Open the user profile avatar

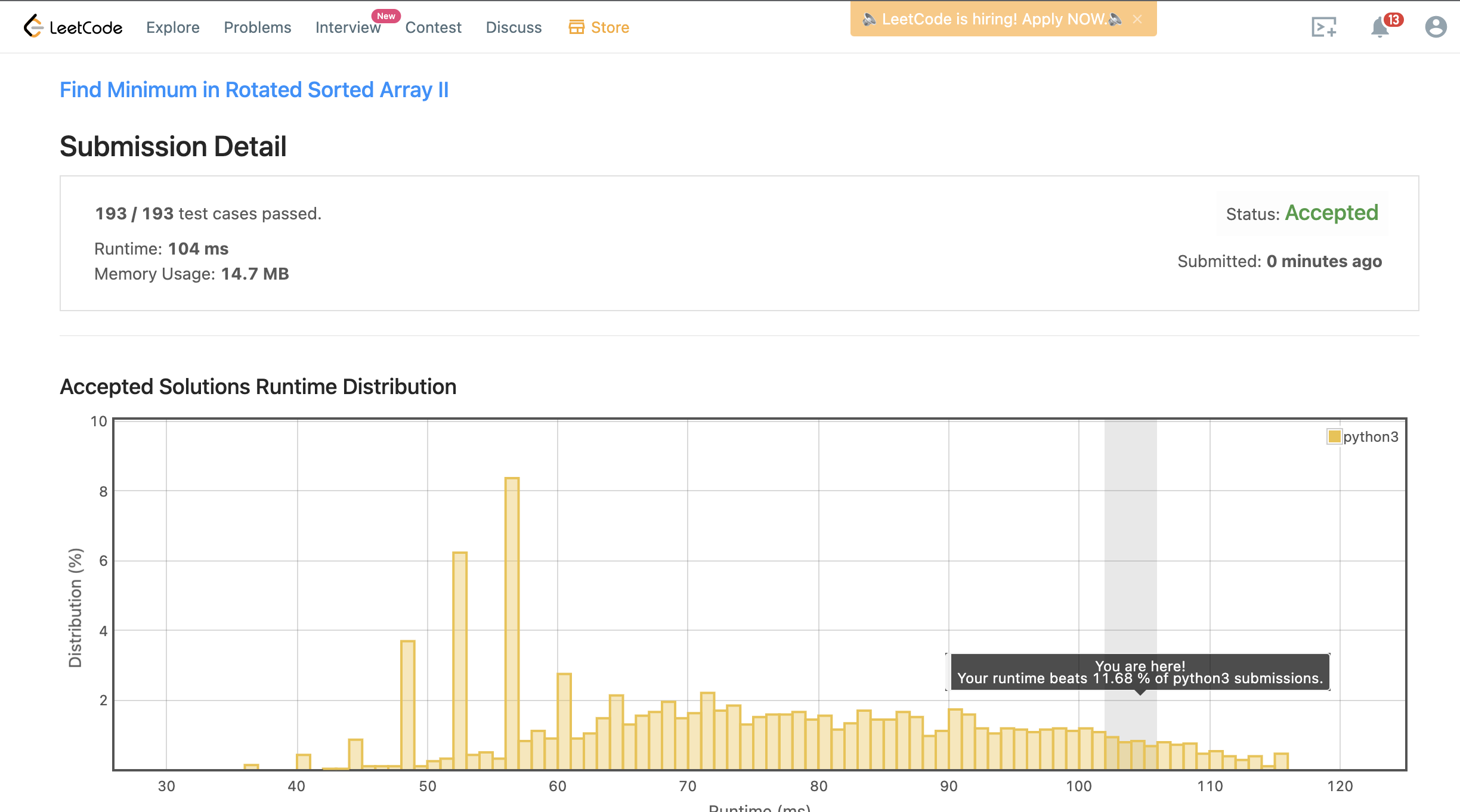(x=1436, y=27)
